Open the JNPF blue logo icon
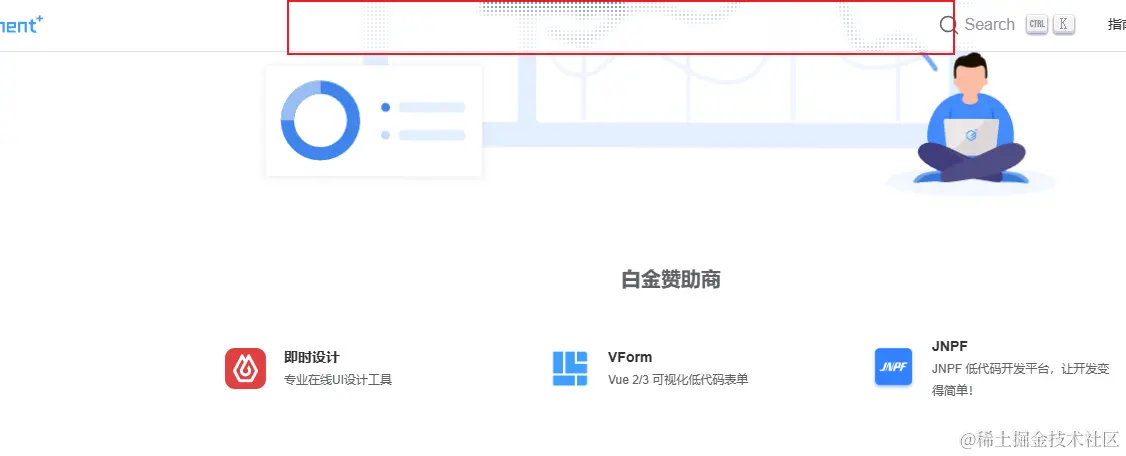This screenshot has height=456, width=1126. 893,367
